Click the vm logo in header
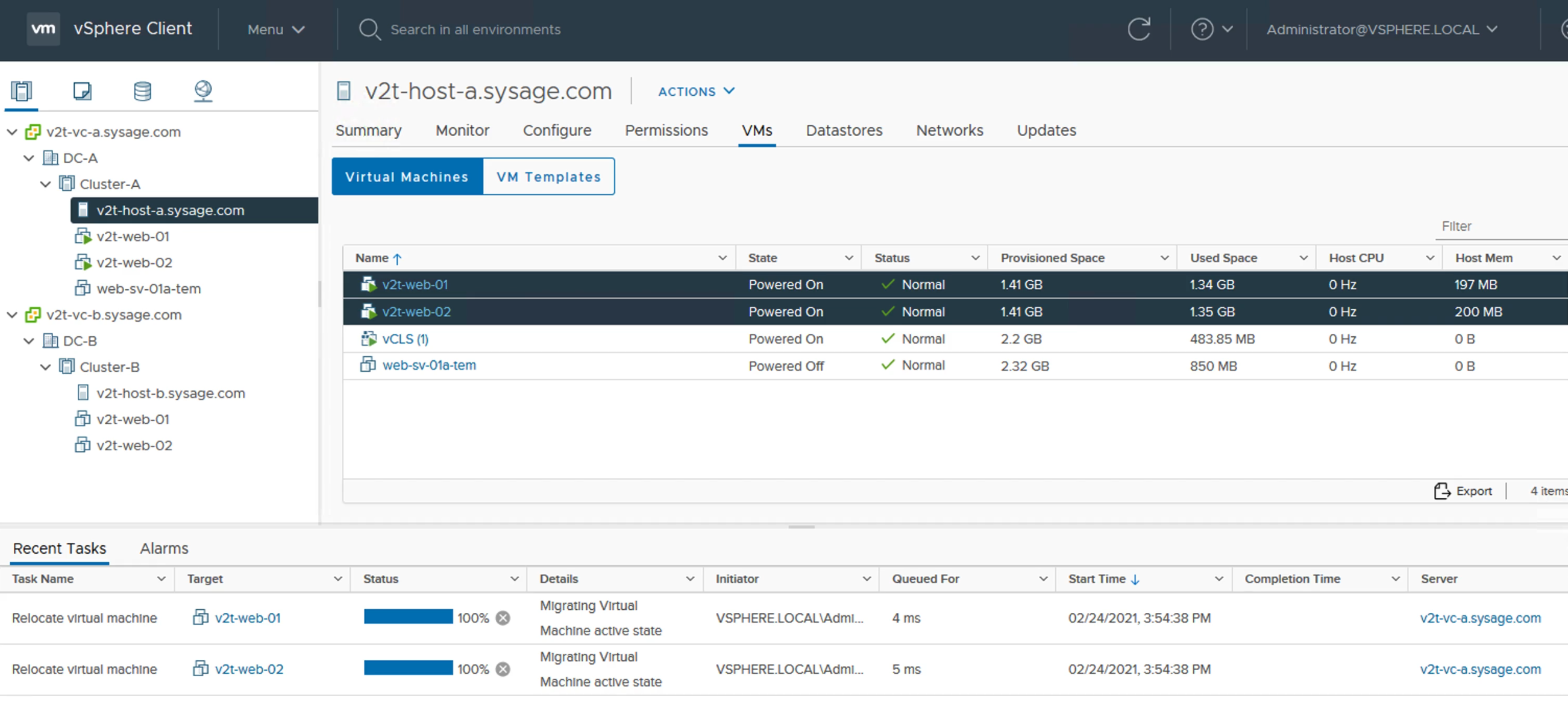 tap(43, 28)
